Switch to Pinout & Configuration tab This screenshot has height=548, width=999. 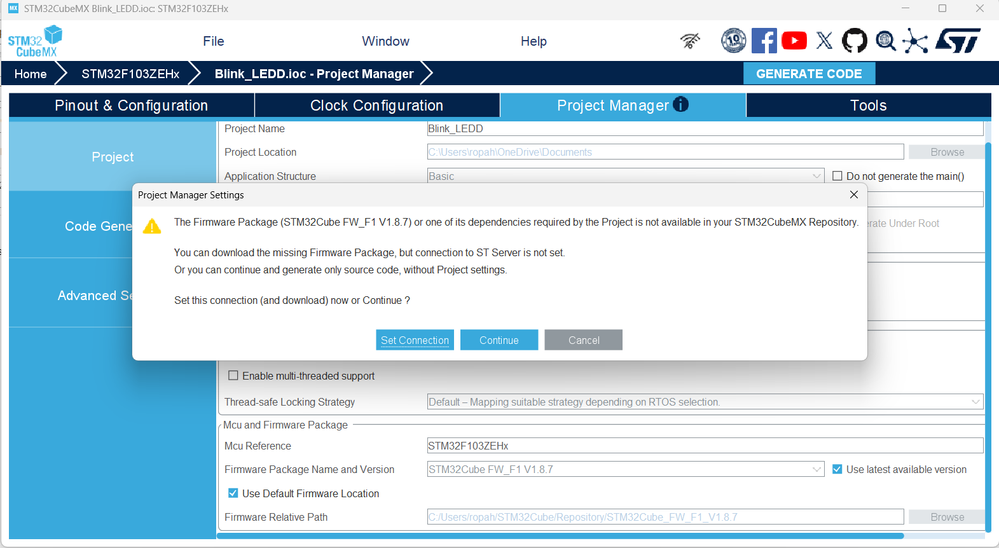[x=132, y=105]
